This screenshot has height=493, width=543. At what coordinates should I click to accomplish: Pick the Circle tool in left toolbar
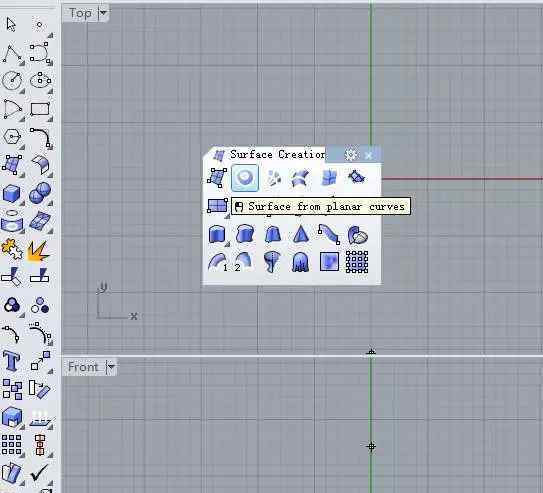coord(12,80)
